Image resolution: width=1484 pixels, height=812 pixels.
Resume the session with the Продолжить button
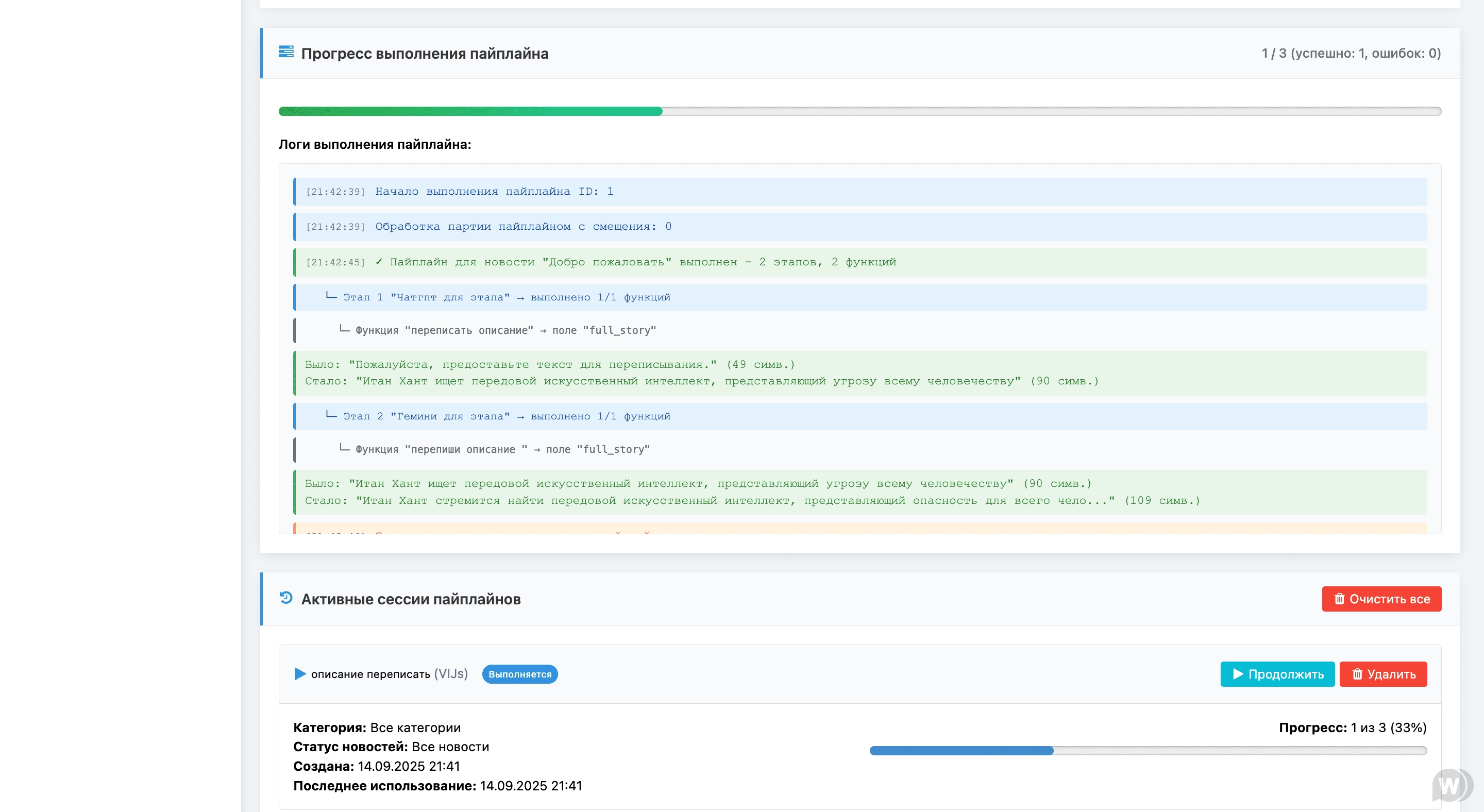[x=1277, y=674]
